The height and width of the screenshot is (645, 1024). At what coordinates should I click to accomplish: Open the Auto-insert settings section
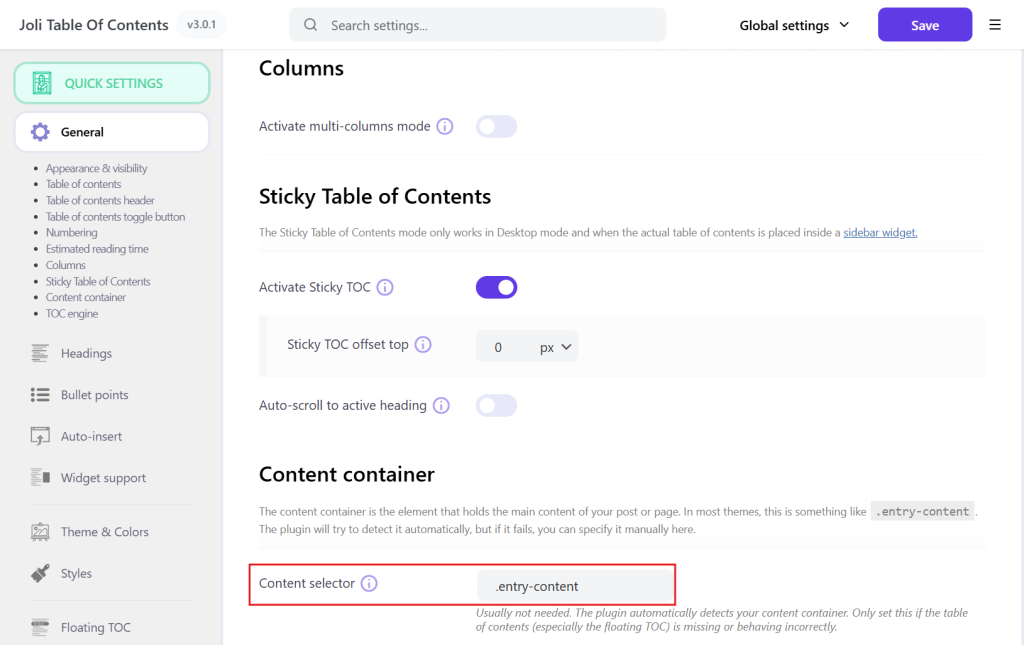[91, 436]
